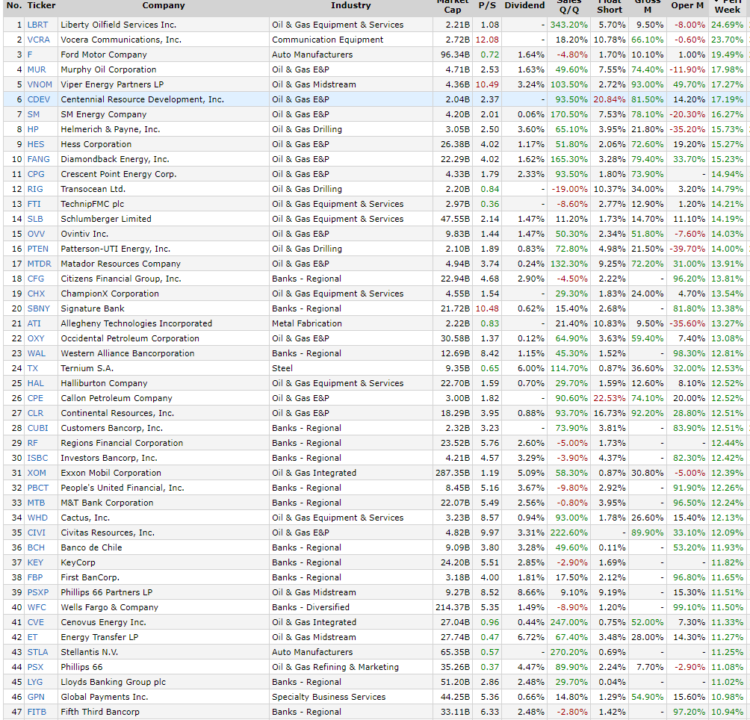Open the CDEV ticker link
750x720 pixels.
[38, 100]
